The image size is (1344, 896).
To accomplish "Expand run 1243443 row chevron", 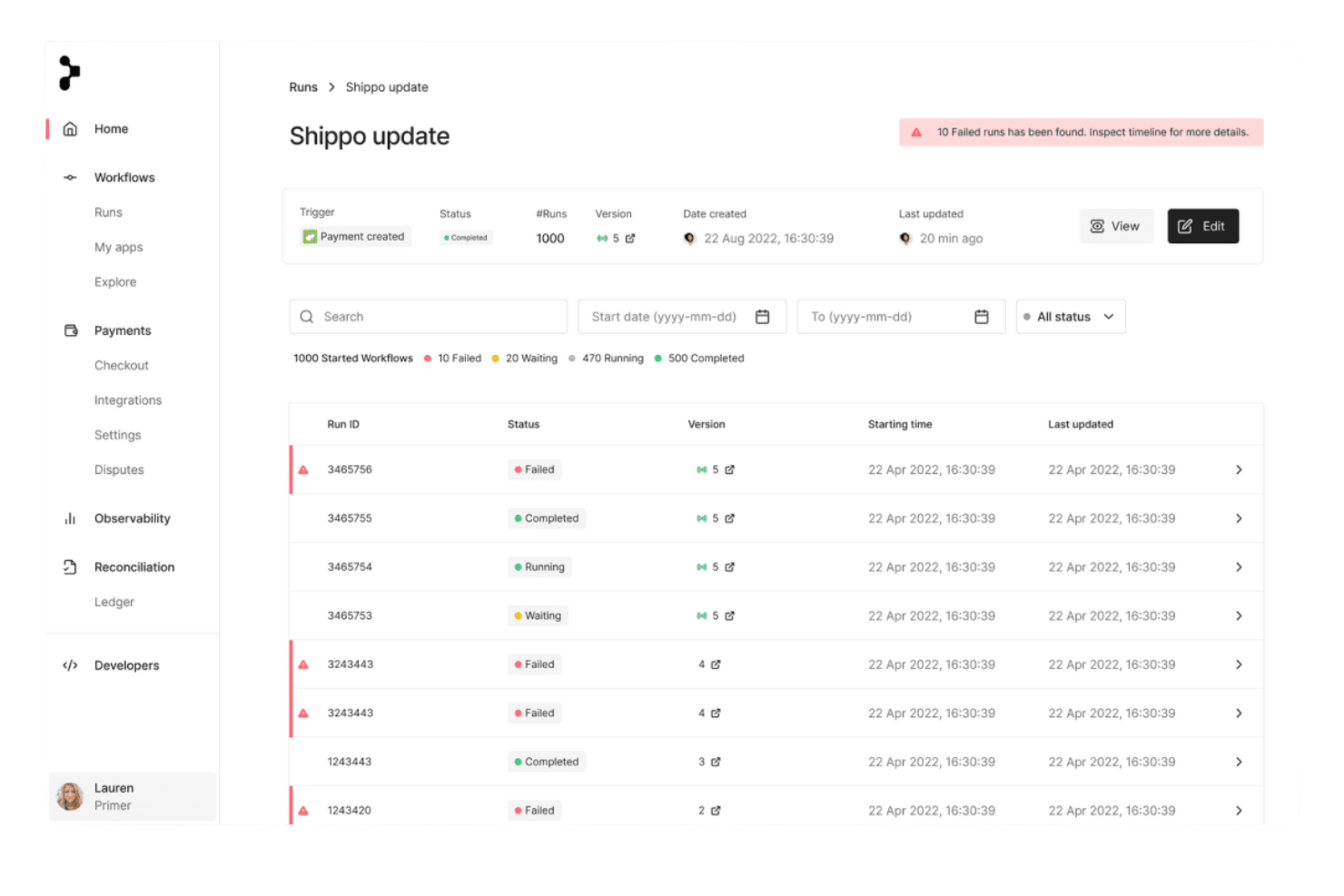I will pyautogui.click(x=1239, y=762).
